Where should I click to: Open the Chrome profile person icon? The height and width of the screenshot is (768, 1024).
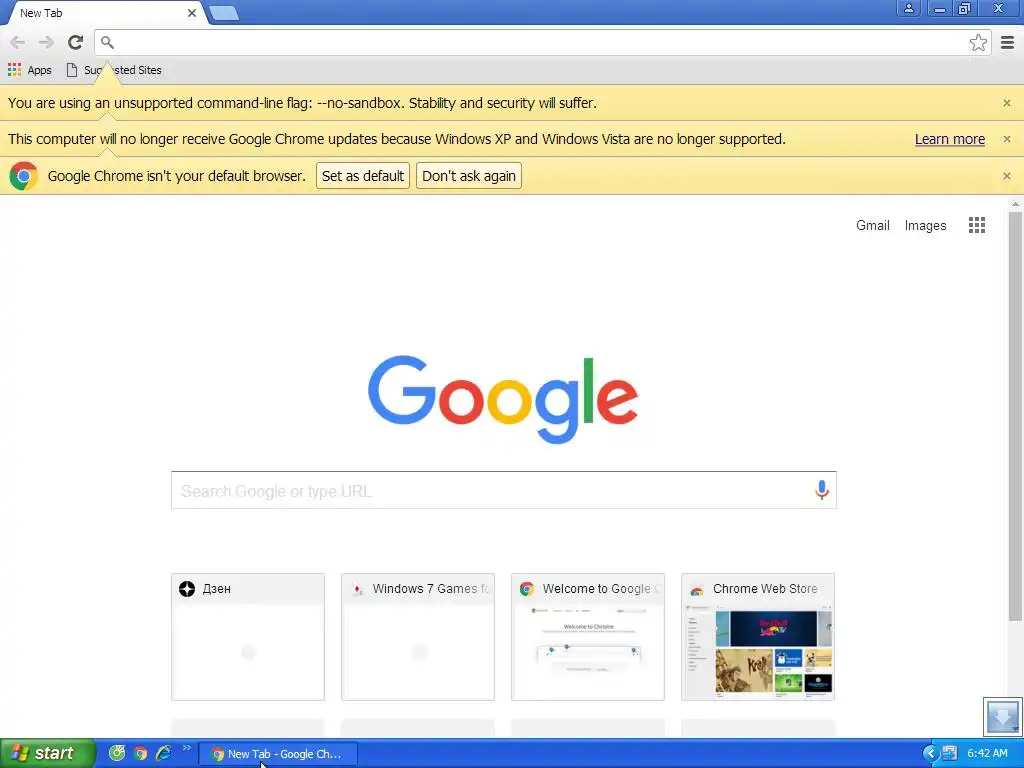point(908,8)
